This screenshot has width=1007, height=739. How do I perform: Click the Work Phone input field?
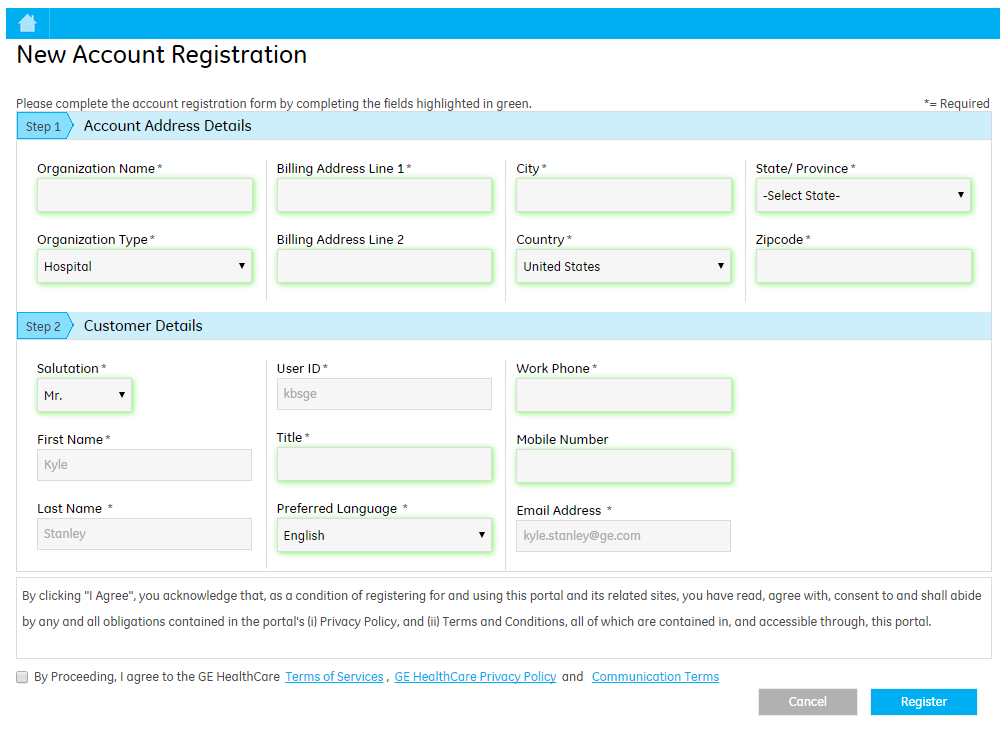point(624,396)
